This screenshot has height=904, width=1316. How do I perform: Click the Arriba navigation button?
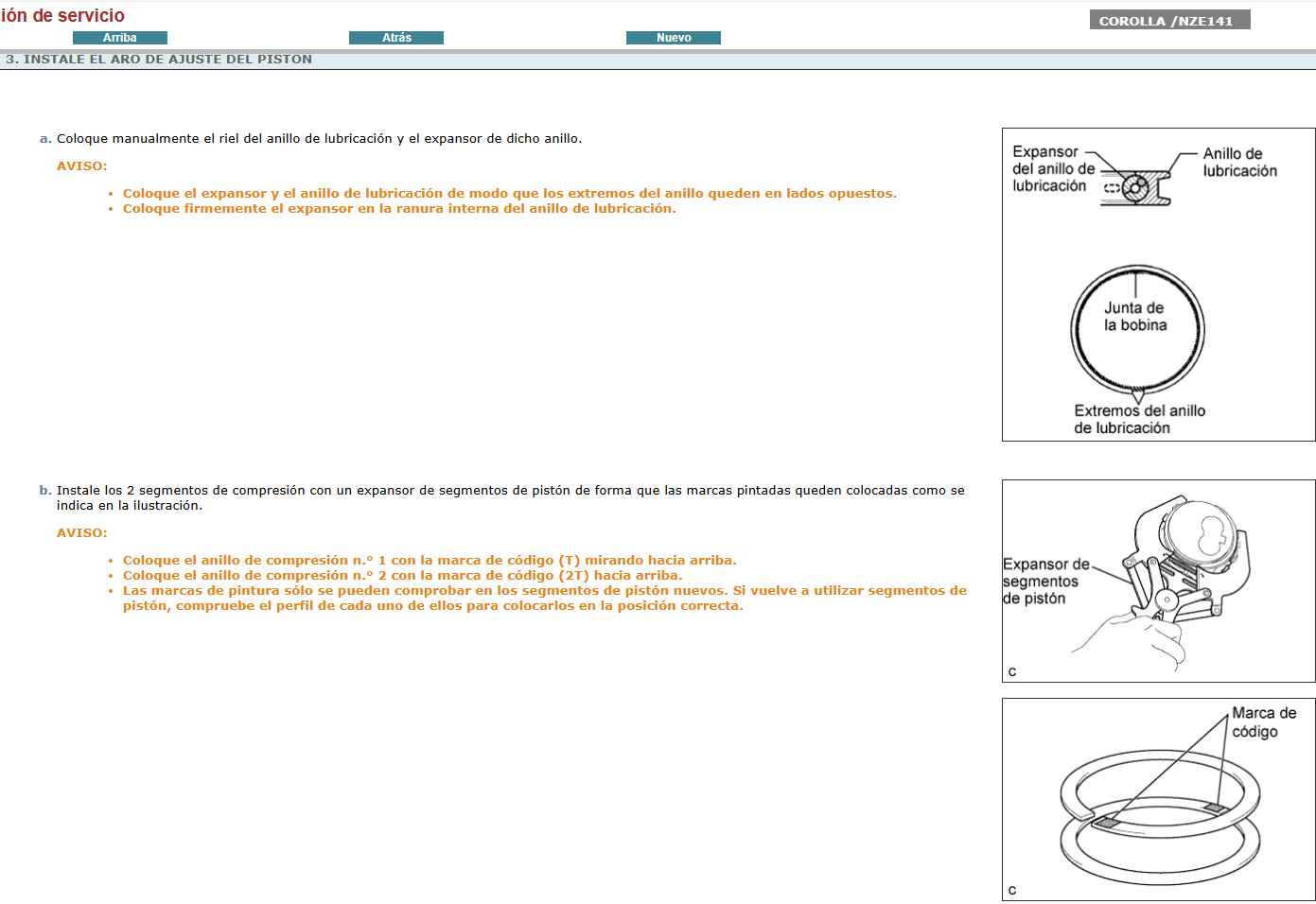coord(120,38)
